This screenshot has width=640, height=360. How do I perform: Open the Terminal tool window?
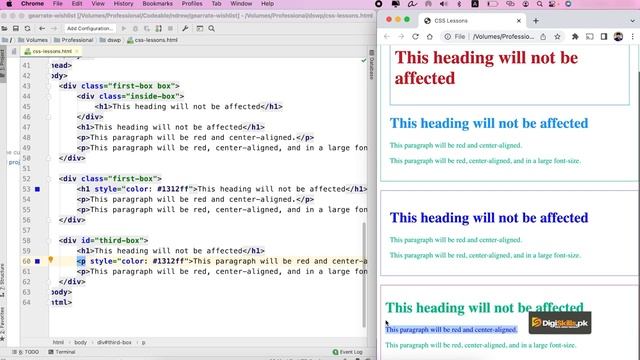click(x=62, y=352)
